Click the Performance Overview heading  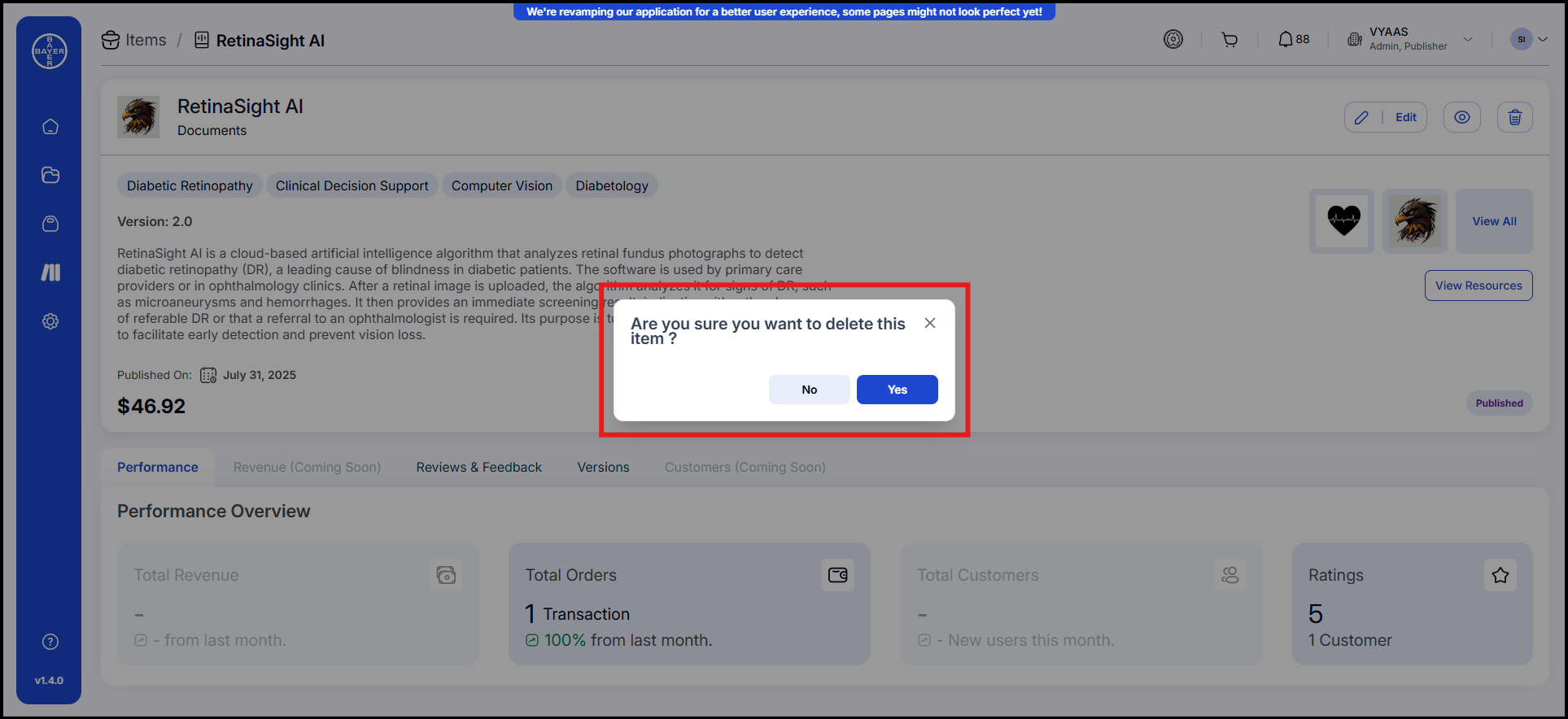[x=214, y=511]
